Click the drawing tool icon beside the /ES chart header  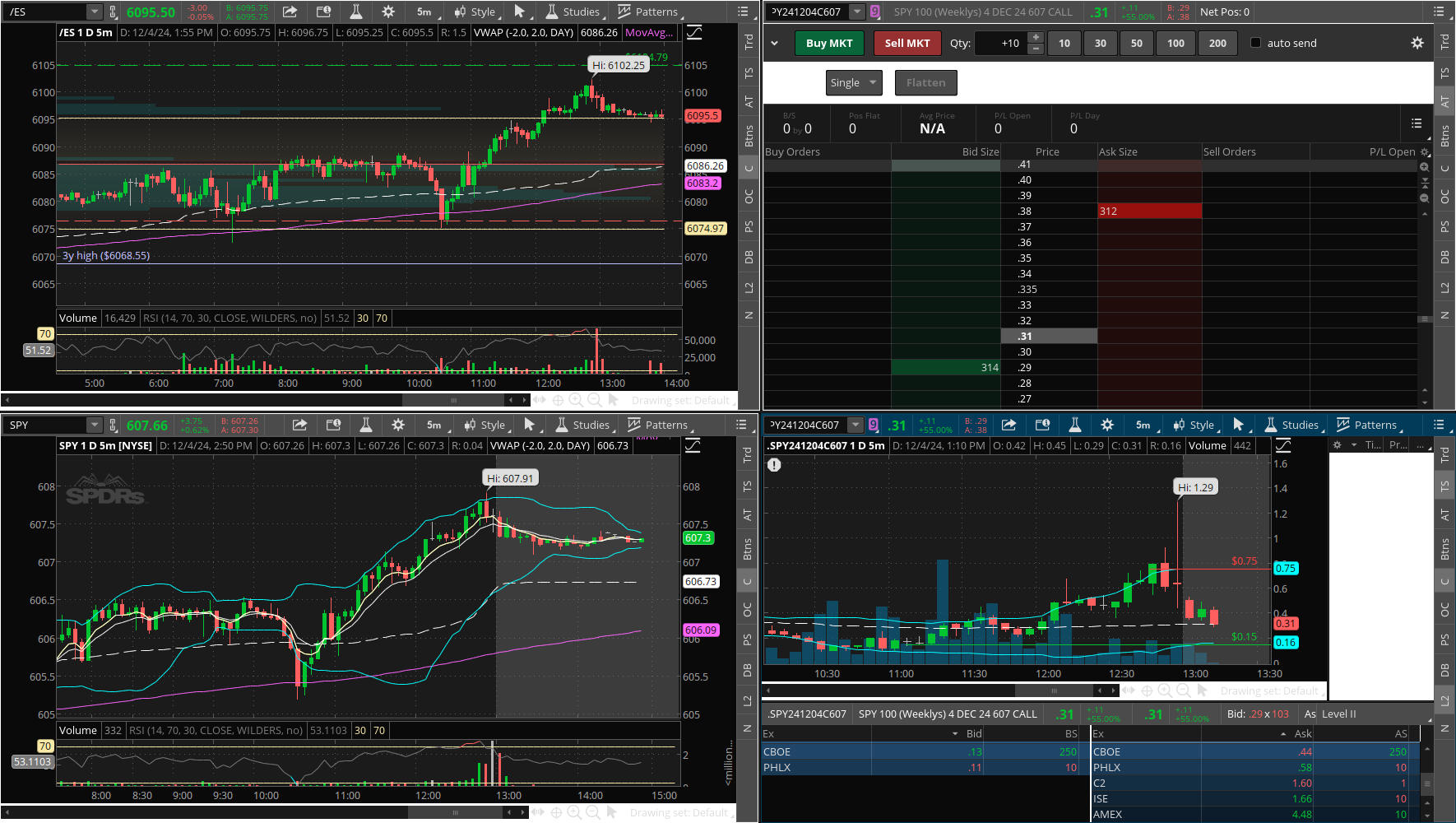pyautogui.click(x=694, y=32)
